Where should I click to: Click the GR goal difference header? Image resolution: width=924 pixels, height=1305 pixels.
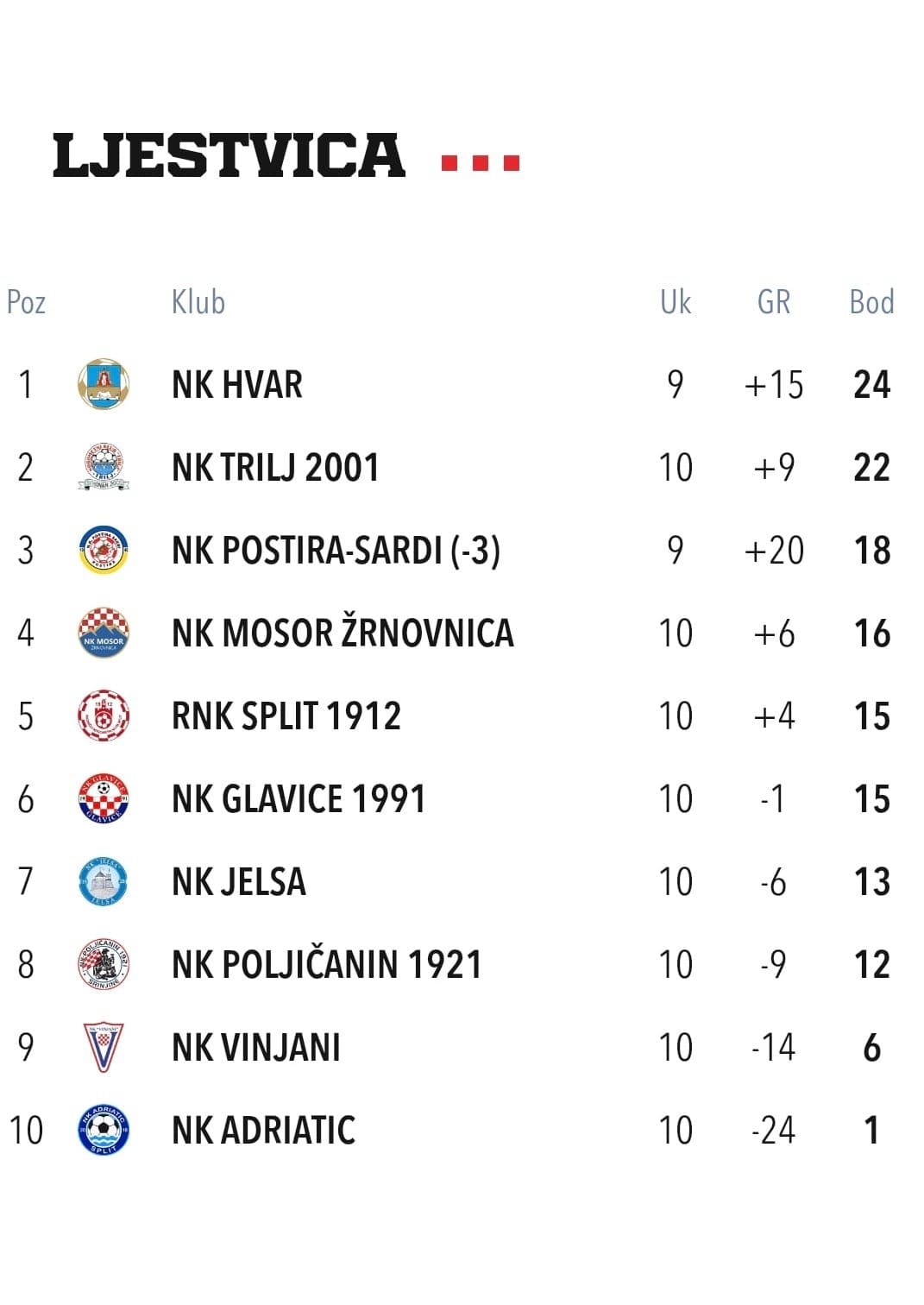774,302
